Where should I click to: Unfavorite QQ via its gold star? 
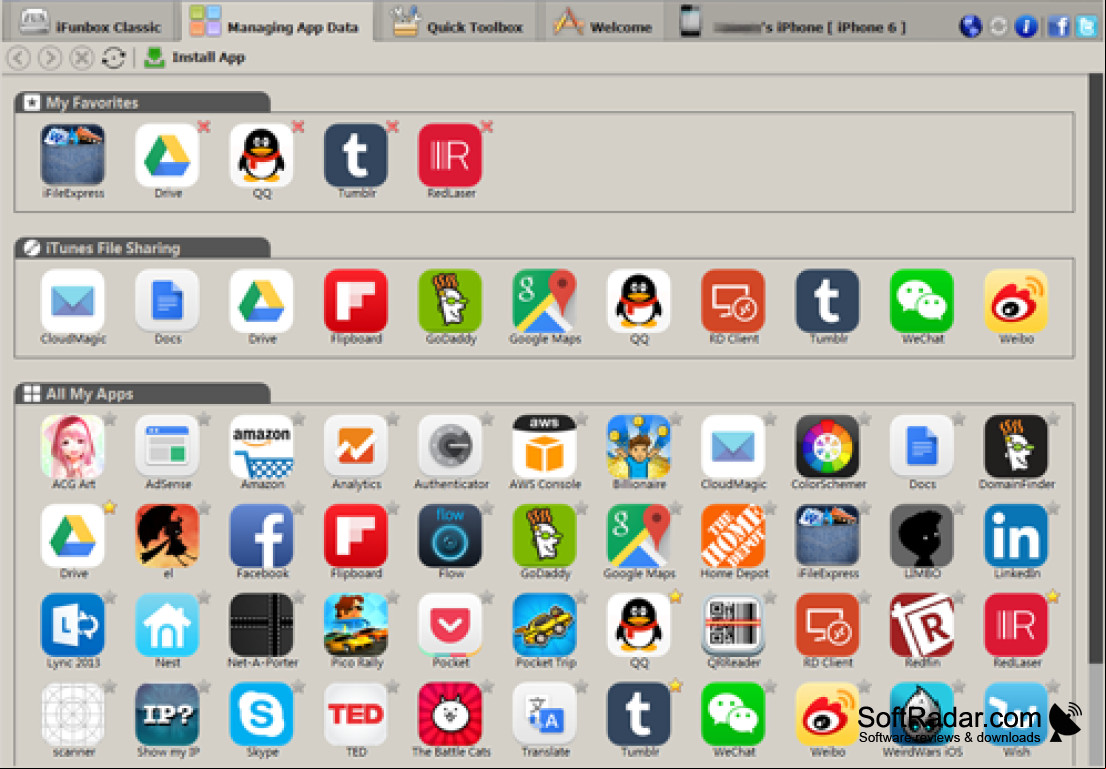tap(676, 598)
